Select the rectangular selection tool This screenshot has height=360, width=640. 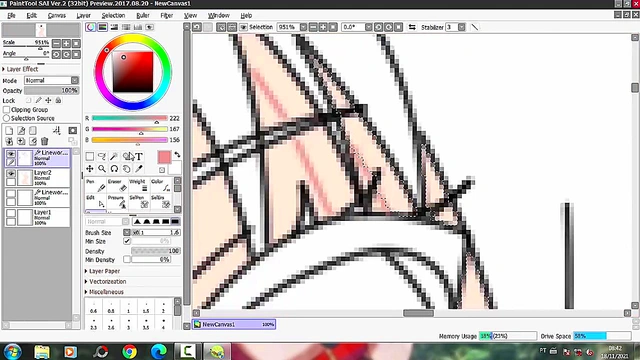(90, 156)
